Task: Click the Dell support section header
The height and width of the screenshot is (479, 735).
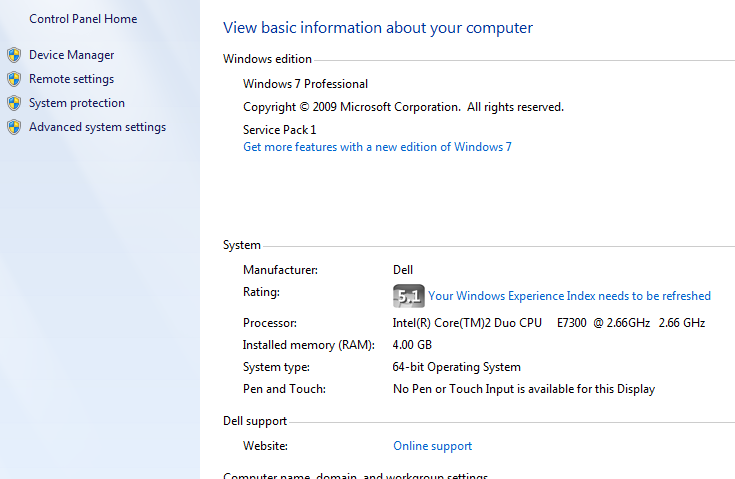Action: coord(255,421)
